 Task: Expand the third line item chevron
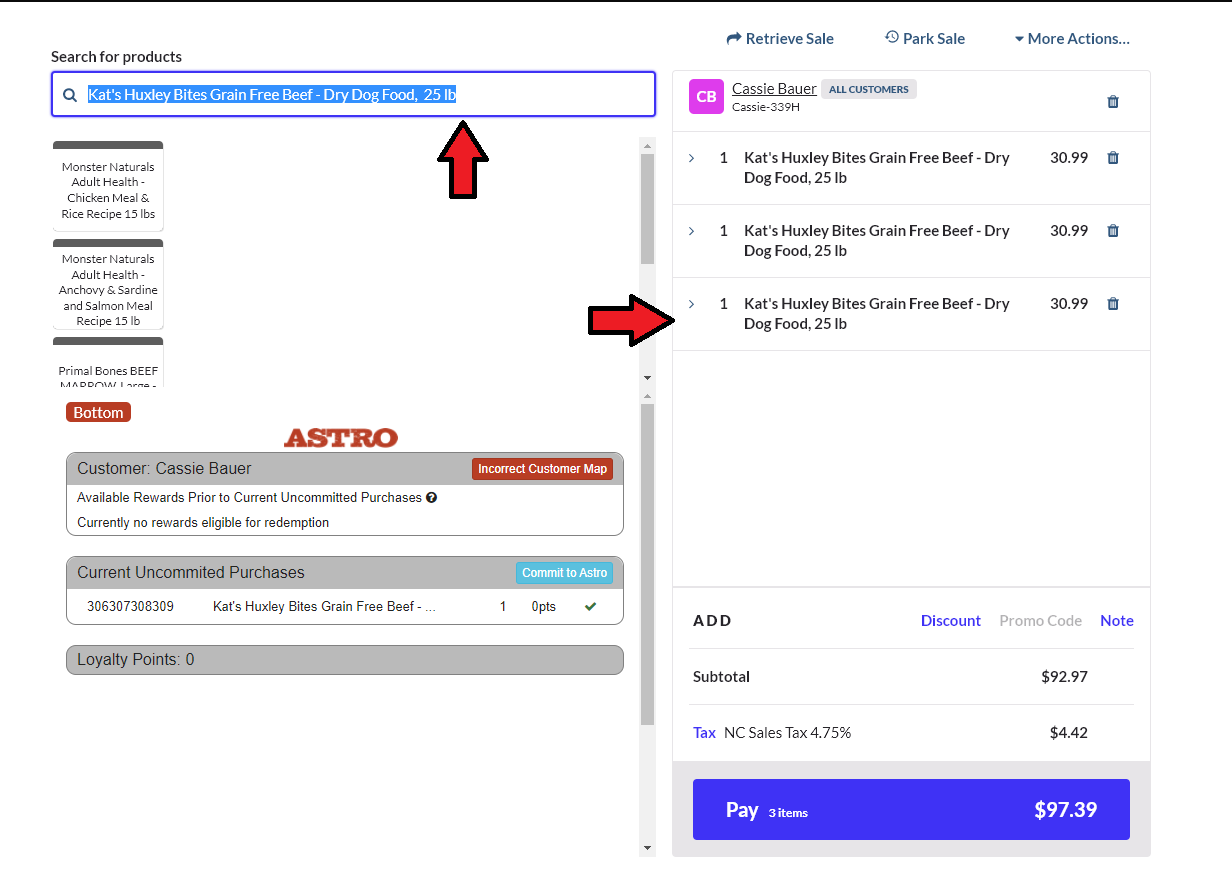(x=691, y=304)
